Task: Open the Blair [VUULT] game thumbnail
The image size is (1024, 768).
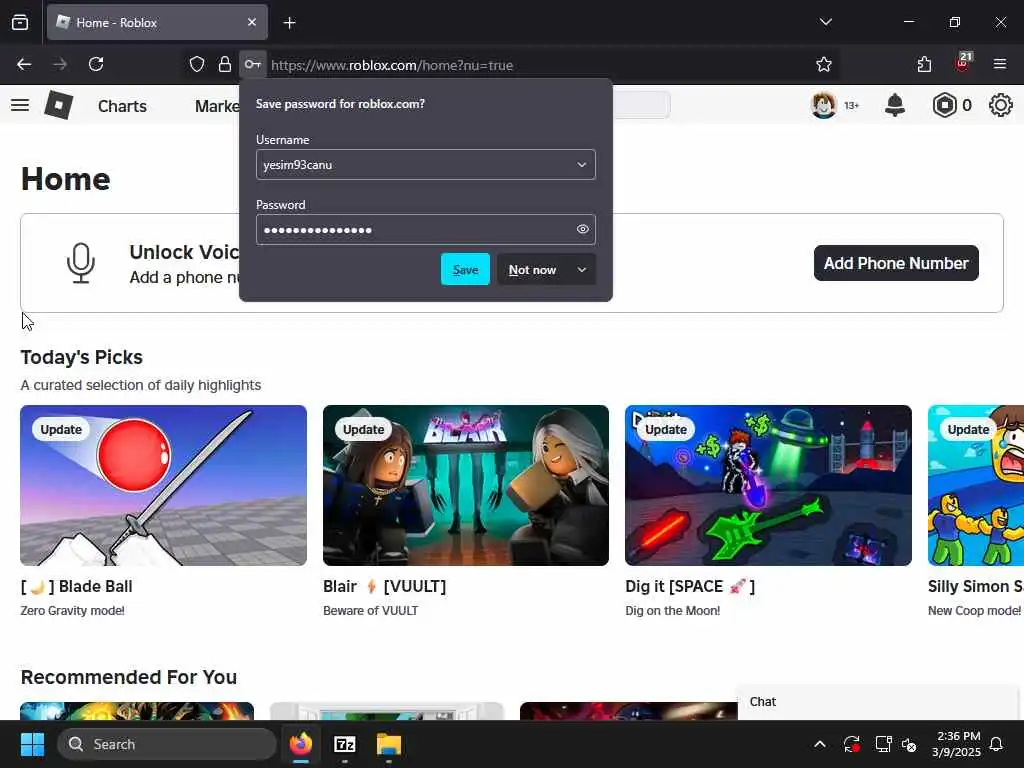Action: point(466,485)
